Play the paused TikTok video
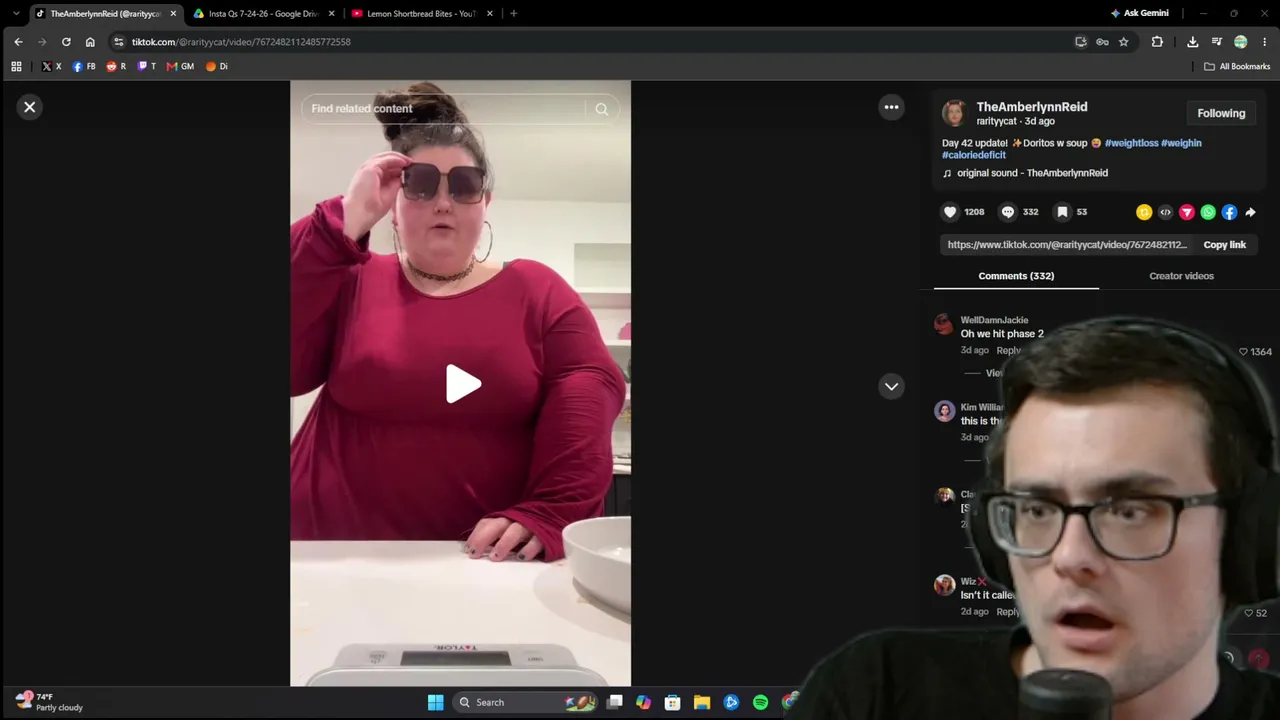Viewport: 1280px width, 720px height. click(462, 384)
